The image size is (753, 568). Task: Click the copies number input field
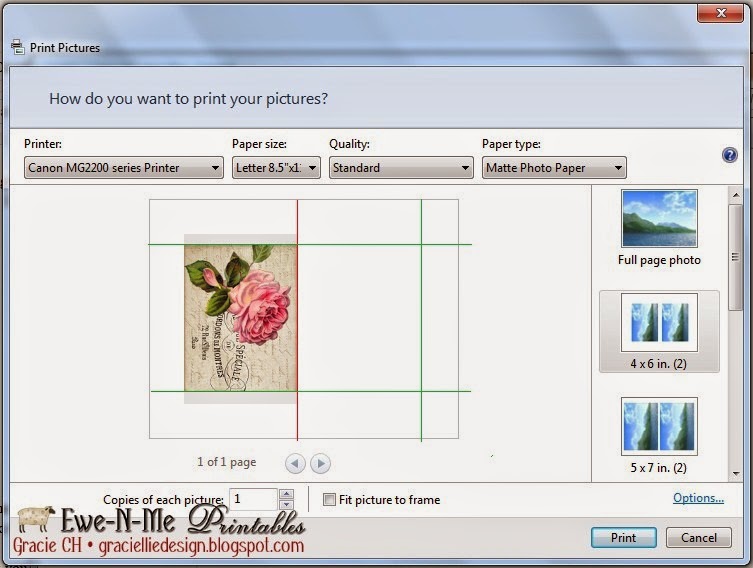click(x=254, y=499)
